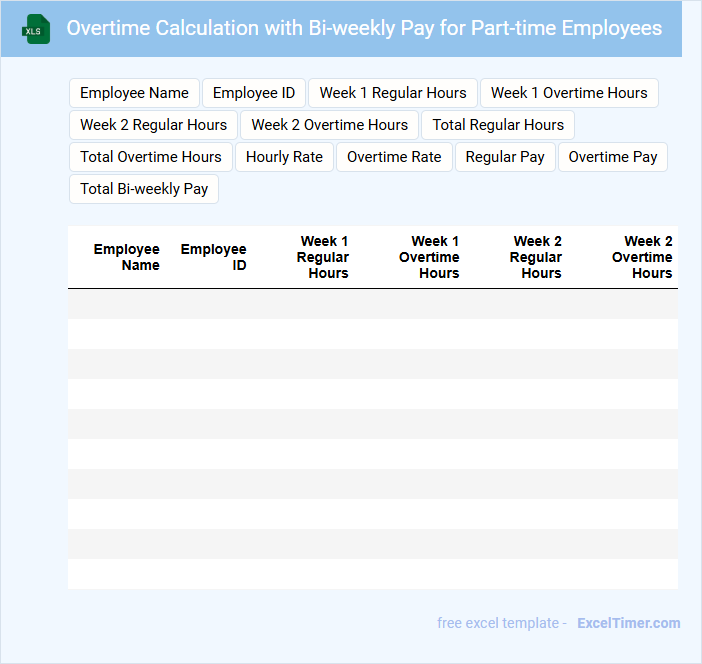
Task: Select the Total Regular Hours tag
Action: click(498, 125)
